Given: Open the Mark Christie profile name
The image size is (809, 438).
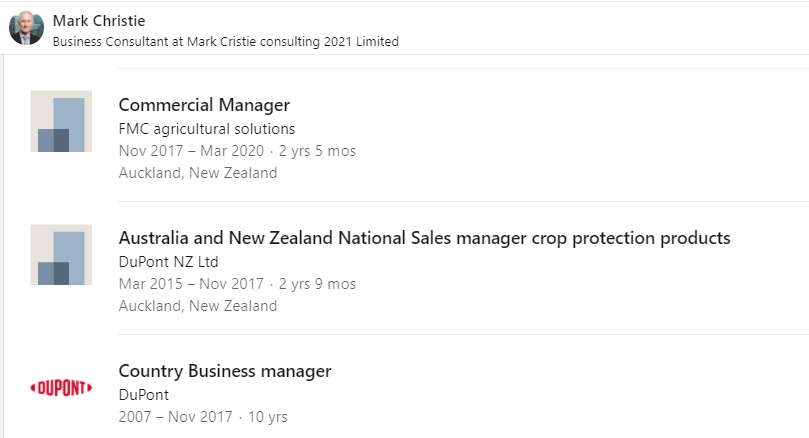Looking at the screenshot, I should pyautogui.click(x=99, y=20).
